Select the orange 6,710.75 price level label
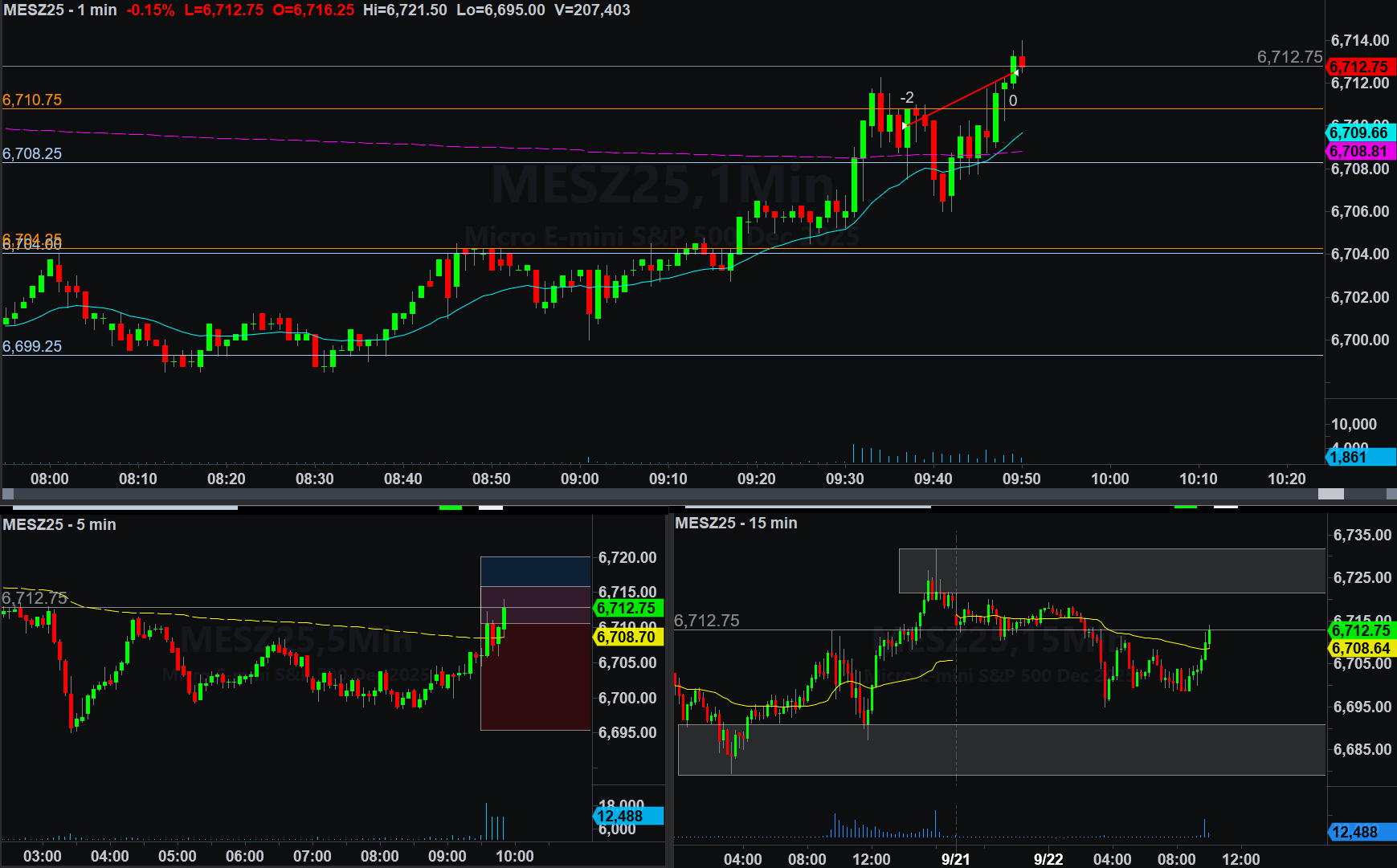Viewport: 1397px width, 868px height. [x=32, y=100]
